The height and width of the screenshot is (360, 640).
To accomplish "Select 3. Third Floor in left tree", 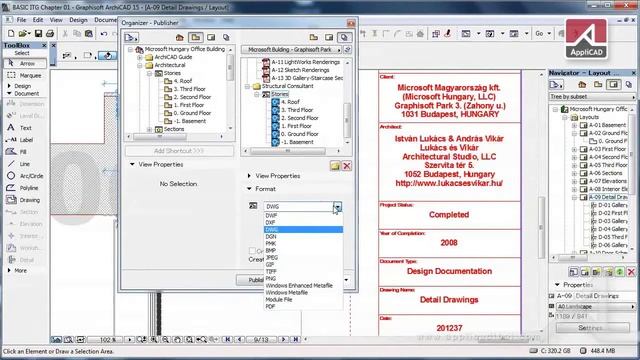I will coord(189,89).
